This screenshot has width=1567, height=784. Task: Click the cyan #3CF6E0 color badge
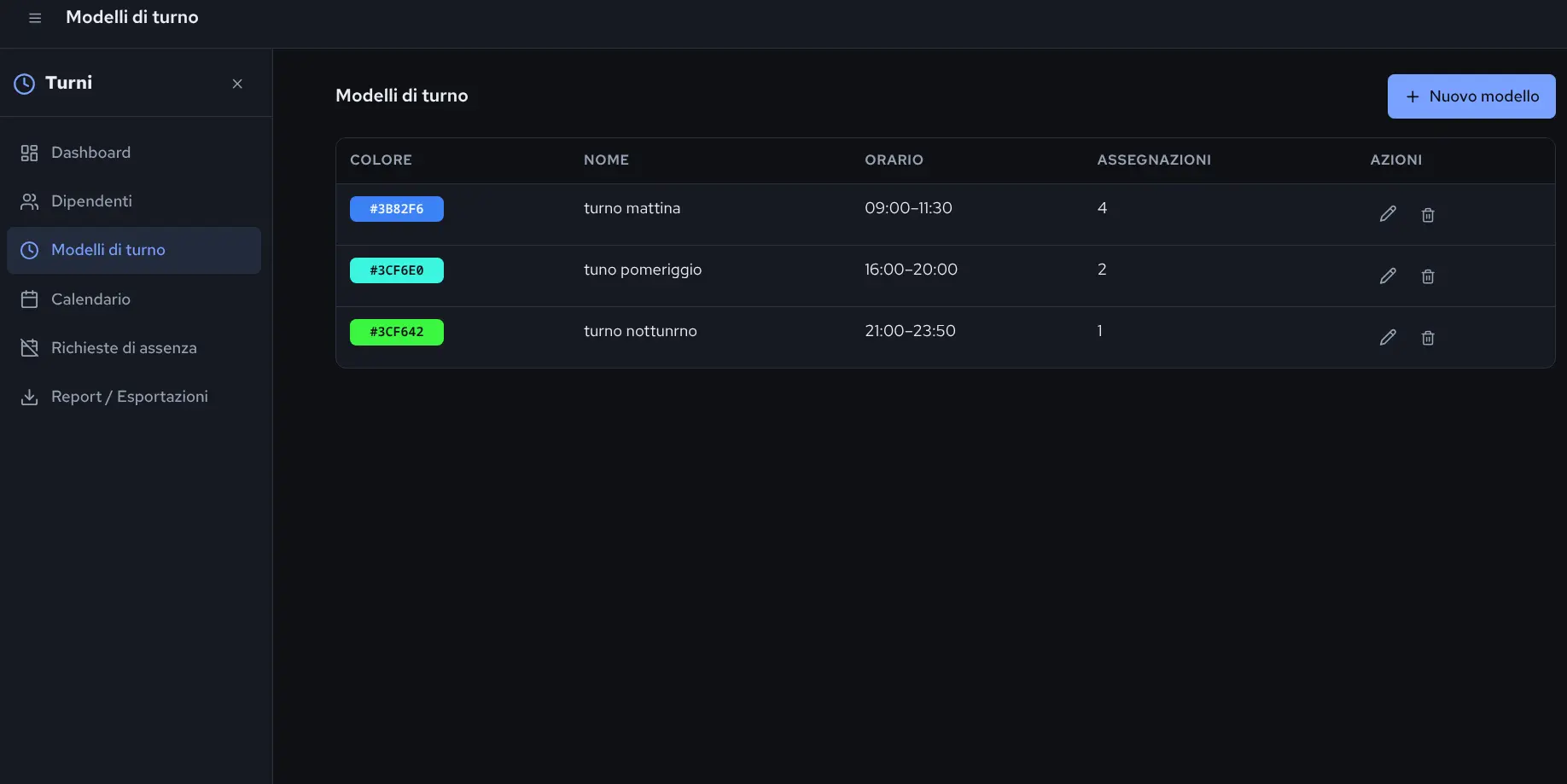click(397, 270)
